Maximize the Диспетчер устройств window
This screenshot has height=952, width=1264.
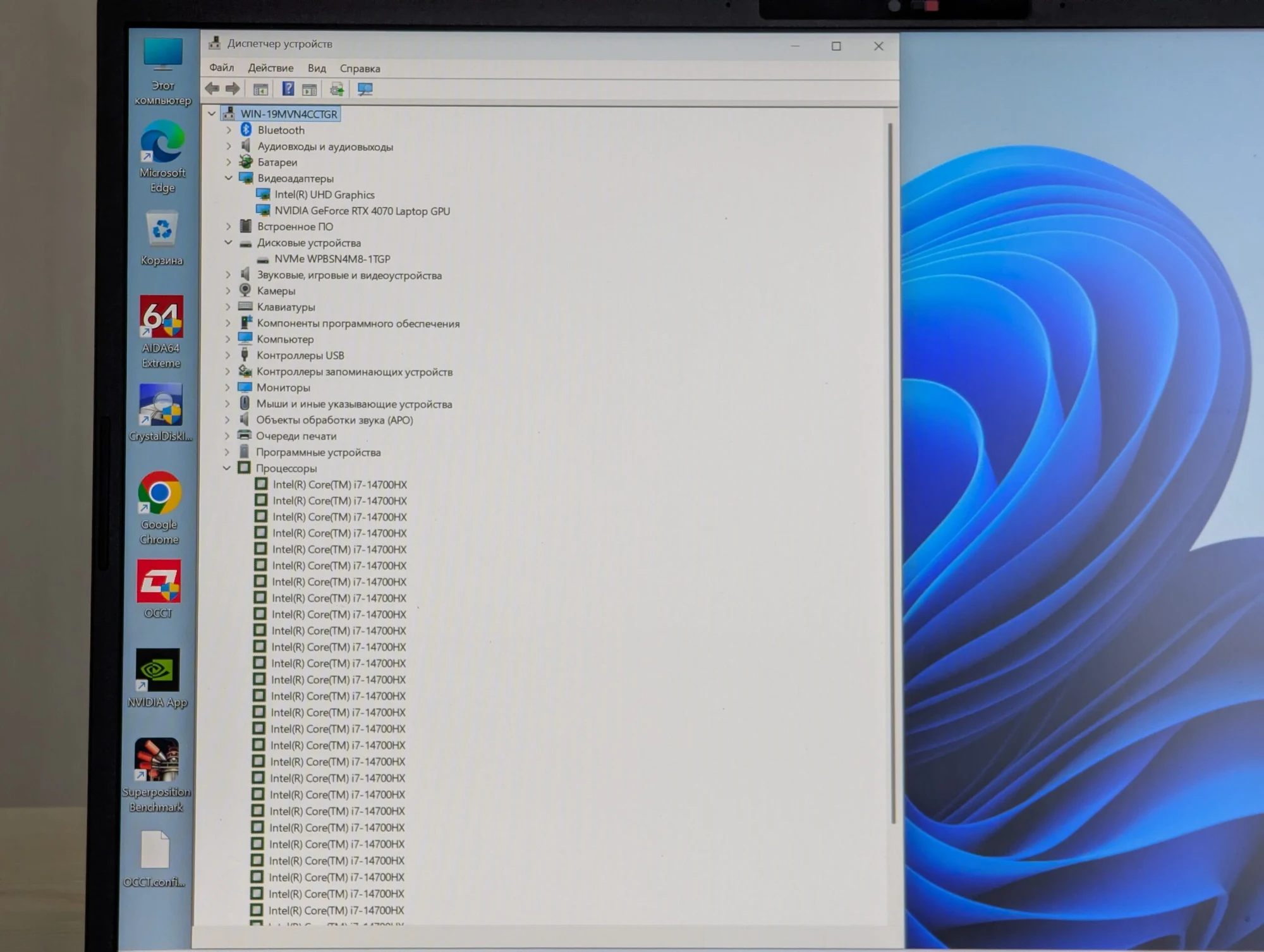[836, 46]
